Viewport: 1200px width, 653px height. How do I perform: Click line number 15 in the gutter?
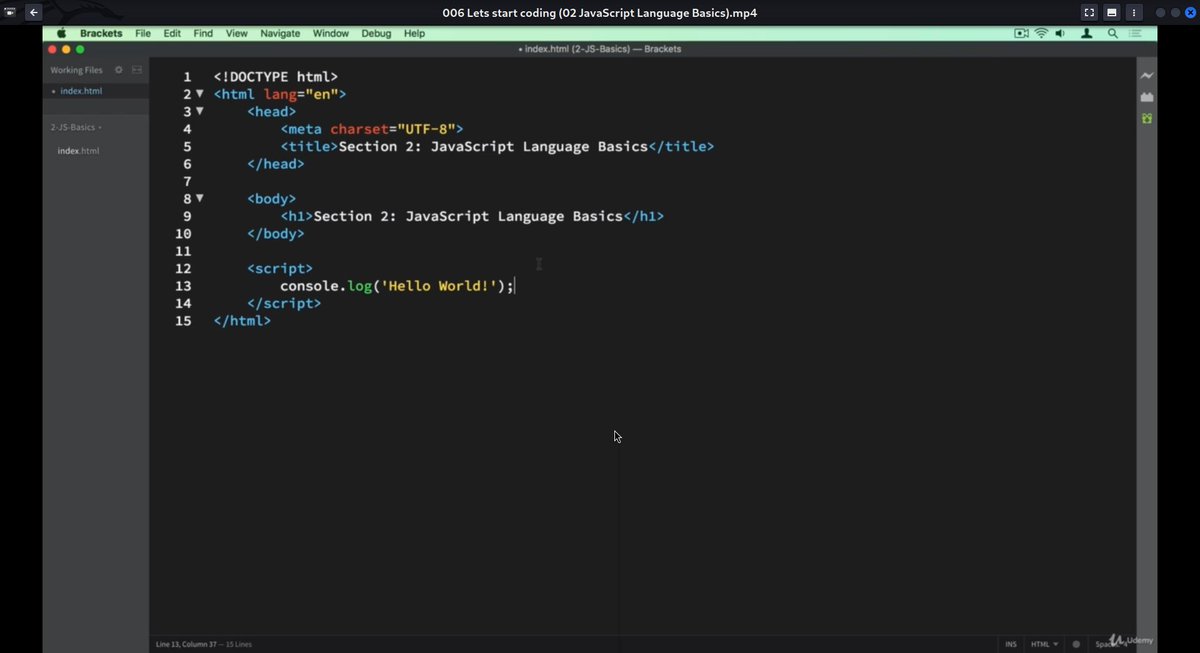(x=183, y=321)
